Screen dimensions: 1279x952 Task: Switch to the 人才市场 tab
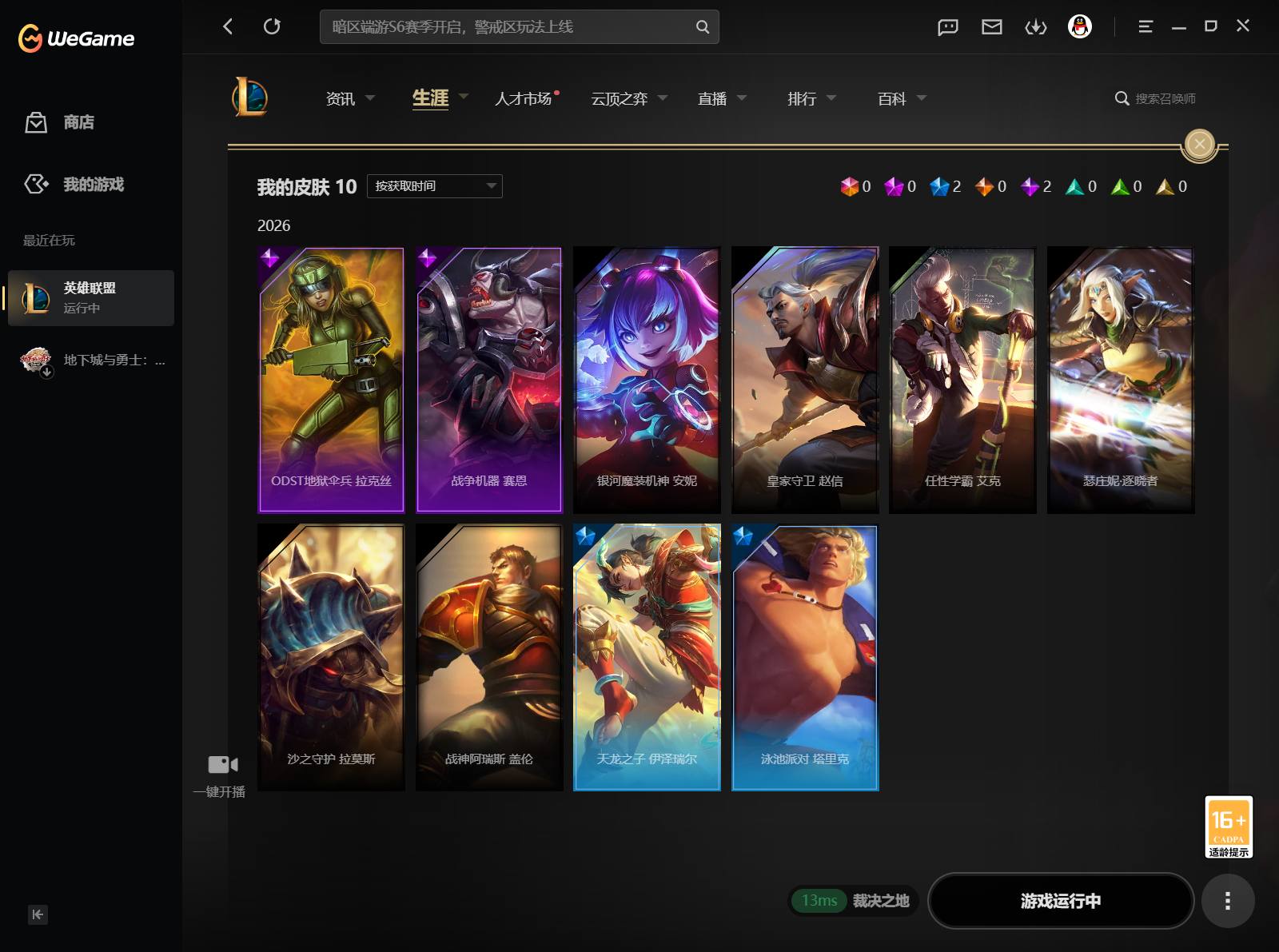[523, 98]
